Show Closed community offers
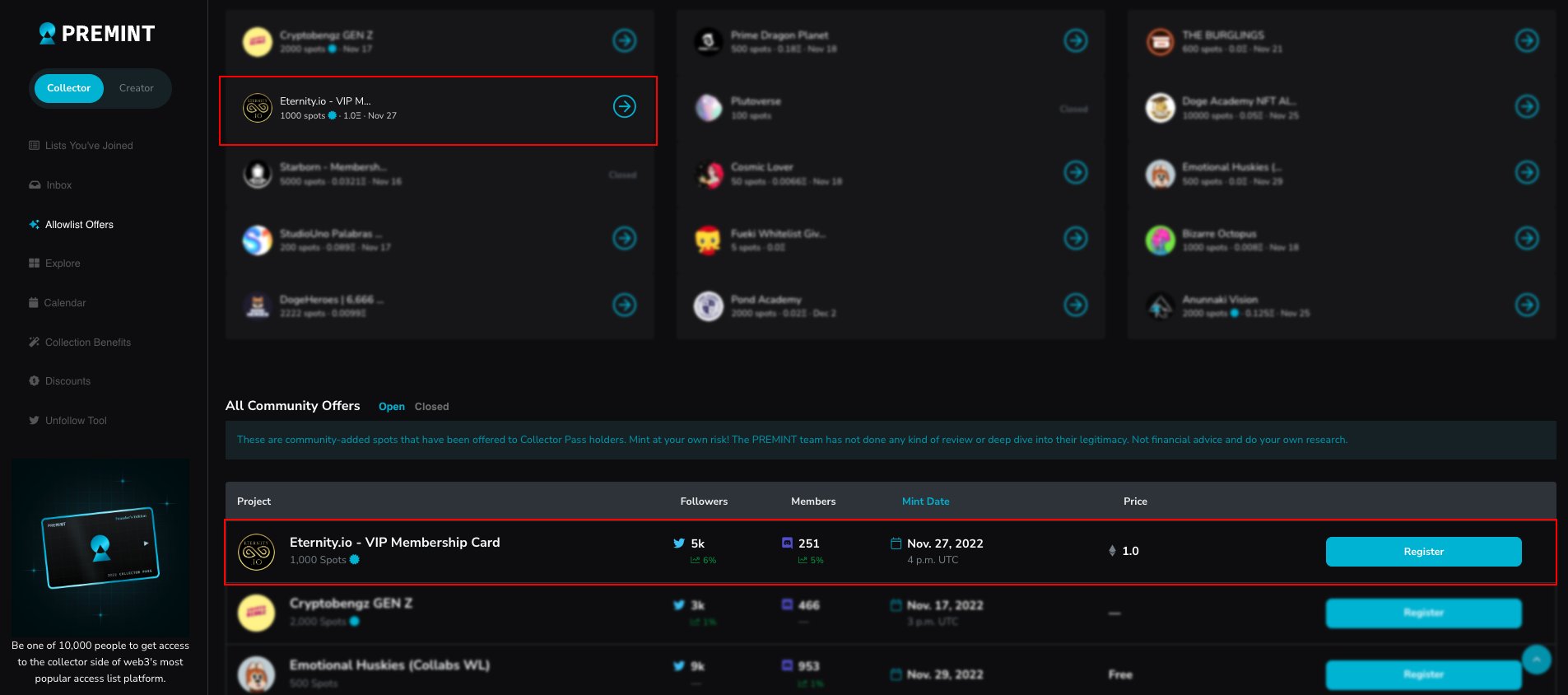1568x695 pixels. [431, 407]
